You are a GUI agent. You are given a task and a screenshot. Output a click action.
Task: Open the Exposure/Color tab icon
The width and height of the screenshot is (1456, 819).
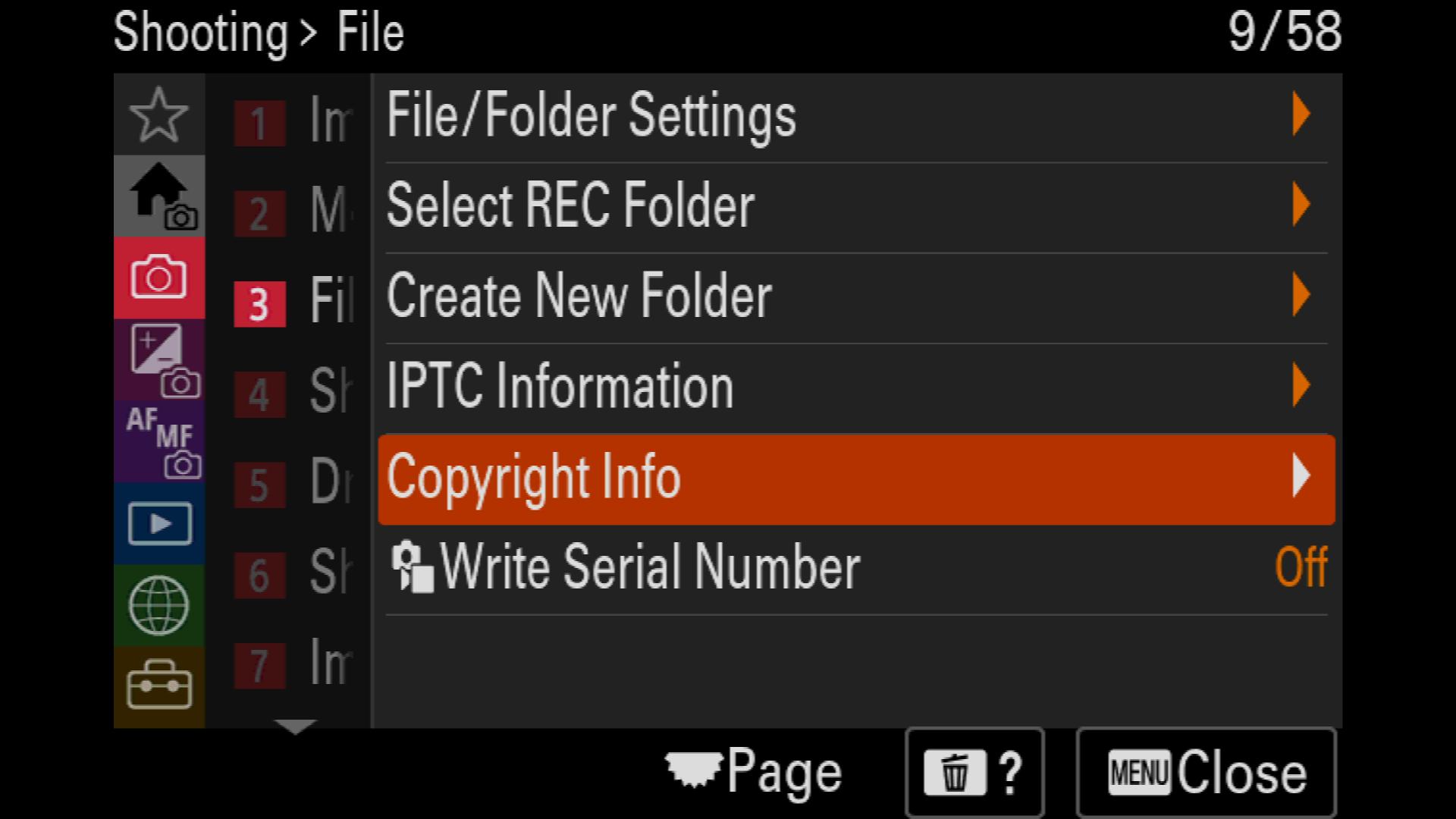click(x=158, y=359)
